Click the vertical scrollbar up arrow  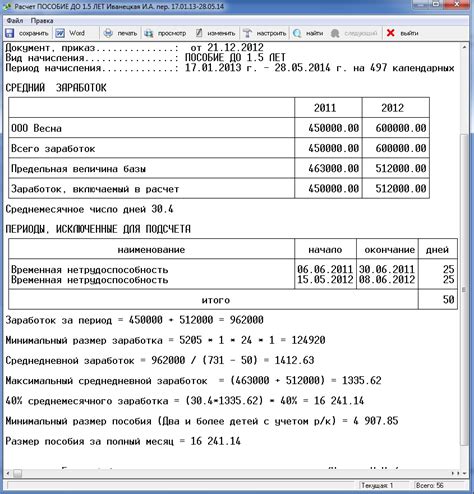click(x=464, y=48)
